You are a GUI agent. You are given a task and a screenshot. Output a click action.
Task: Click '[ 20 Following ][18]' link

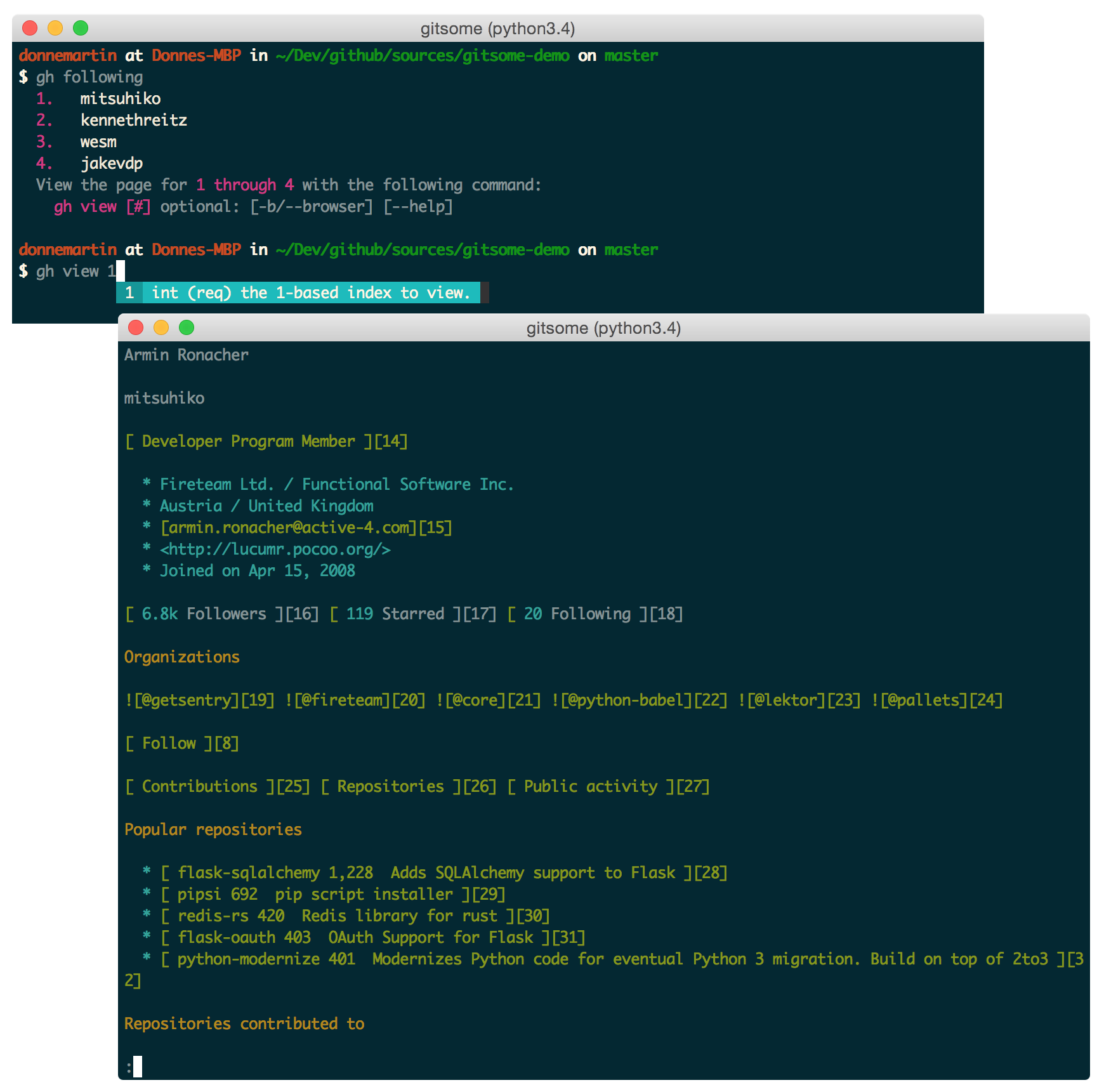coord(595,614)
